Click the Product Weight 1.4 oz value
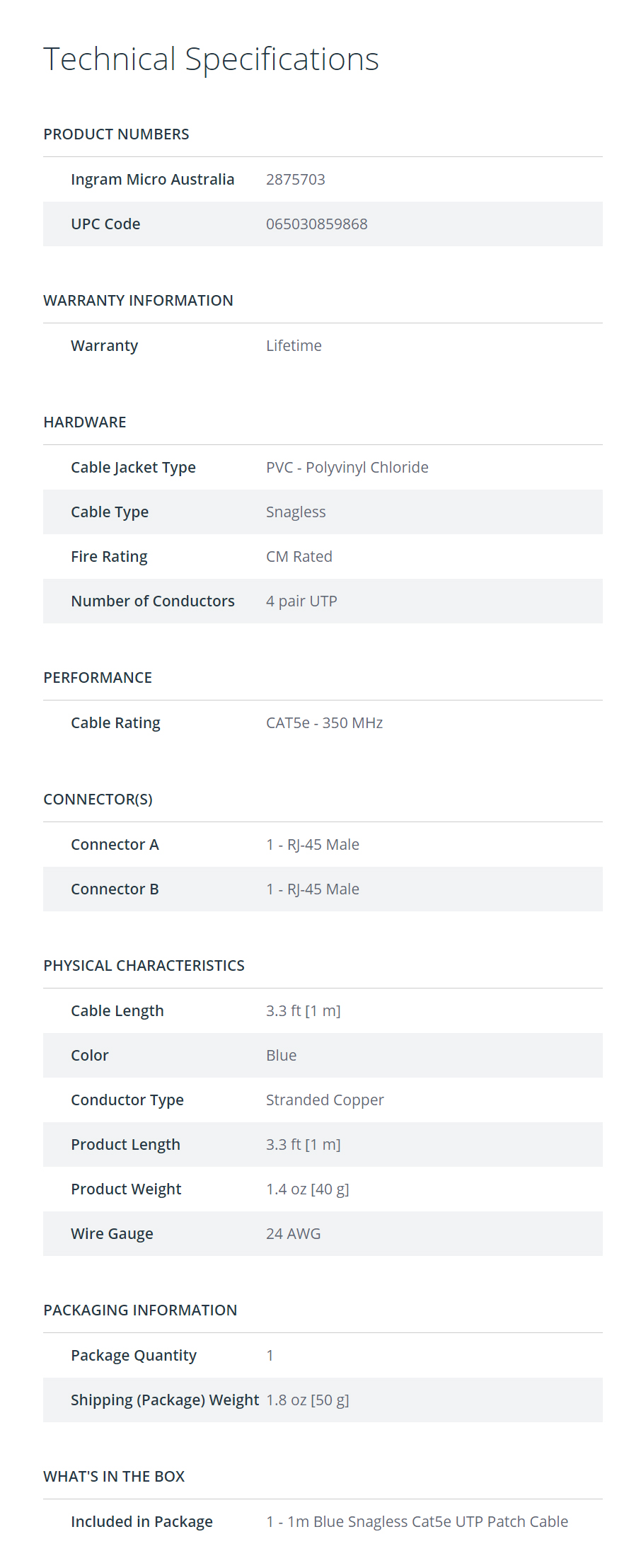 coord(307,1189)
